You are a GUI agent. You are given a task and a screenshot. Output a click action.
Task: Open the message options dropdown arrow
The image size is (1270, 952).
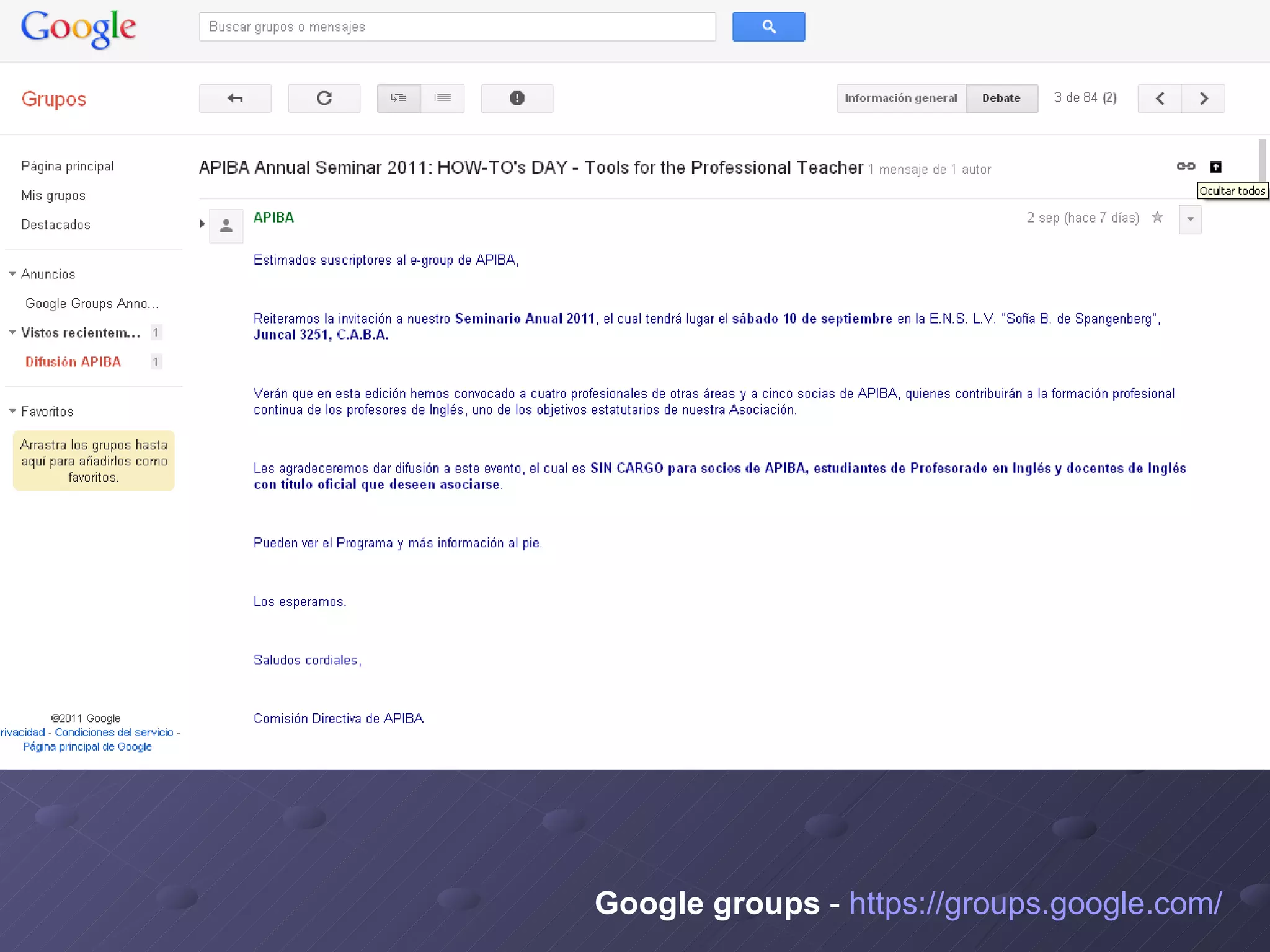click(x=1190, y=219)
